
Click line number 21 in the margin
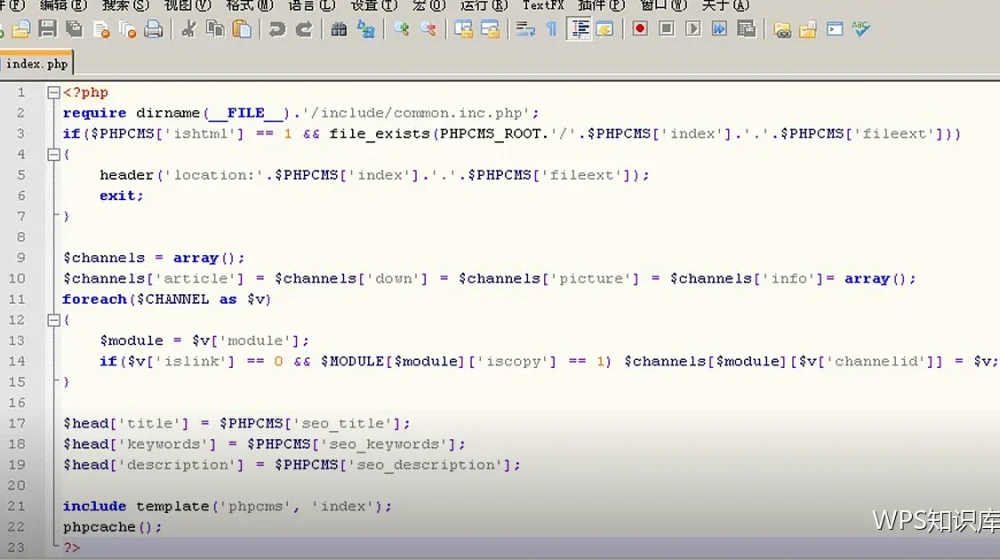tap(17, 506)
